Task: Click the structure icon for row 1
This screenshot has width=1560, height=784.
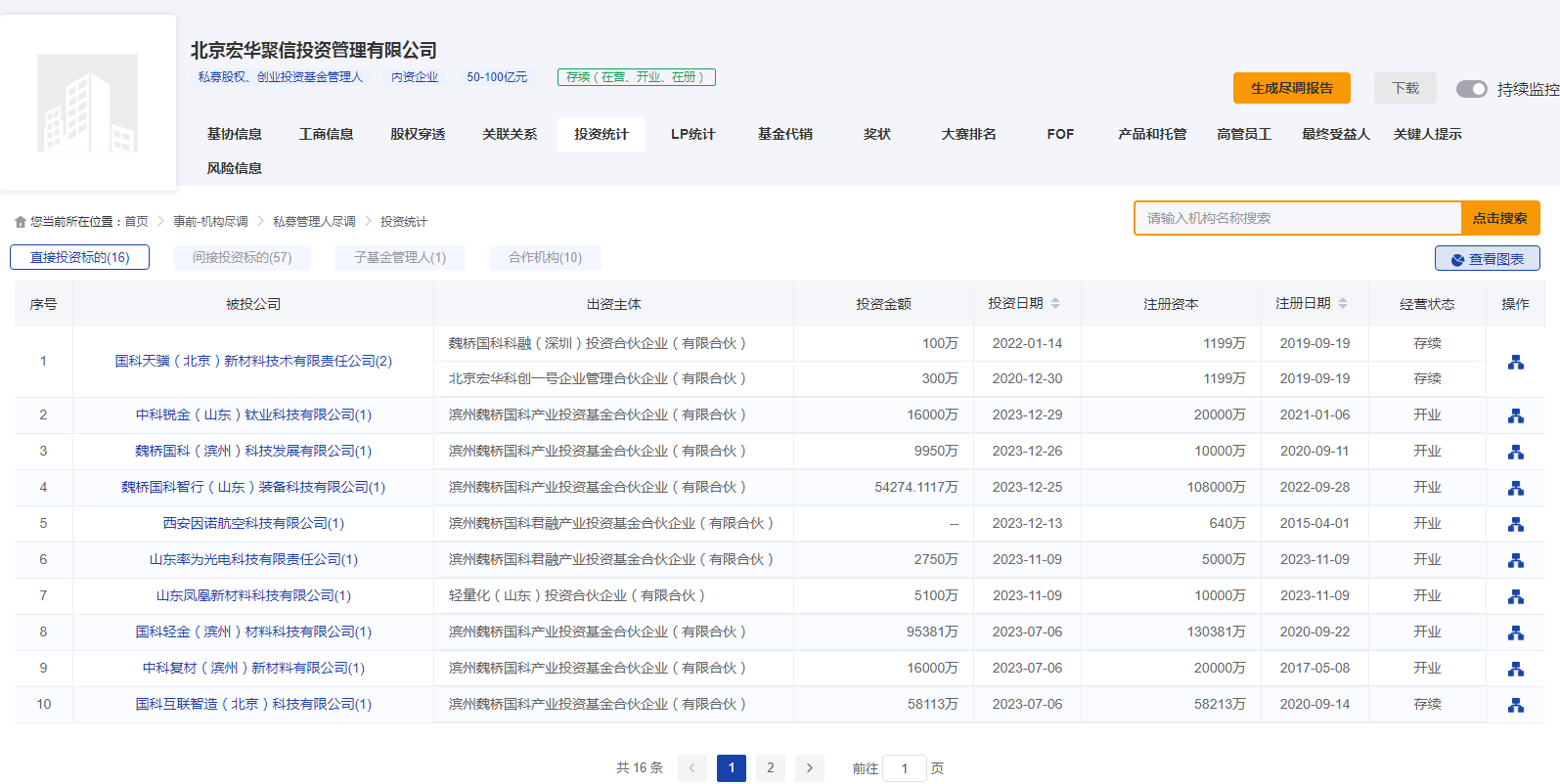Action: coord(1515,362)
